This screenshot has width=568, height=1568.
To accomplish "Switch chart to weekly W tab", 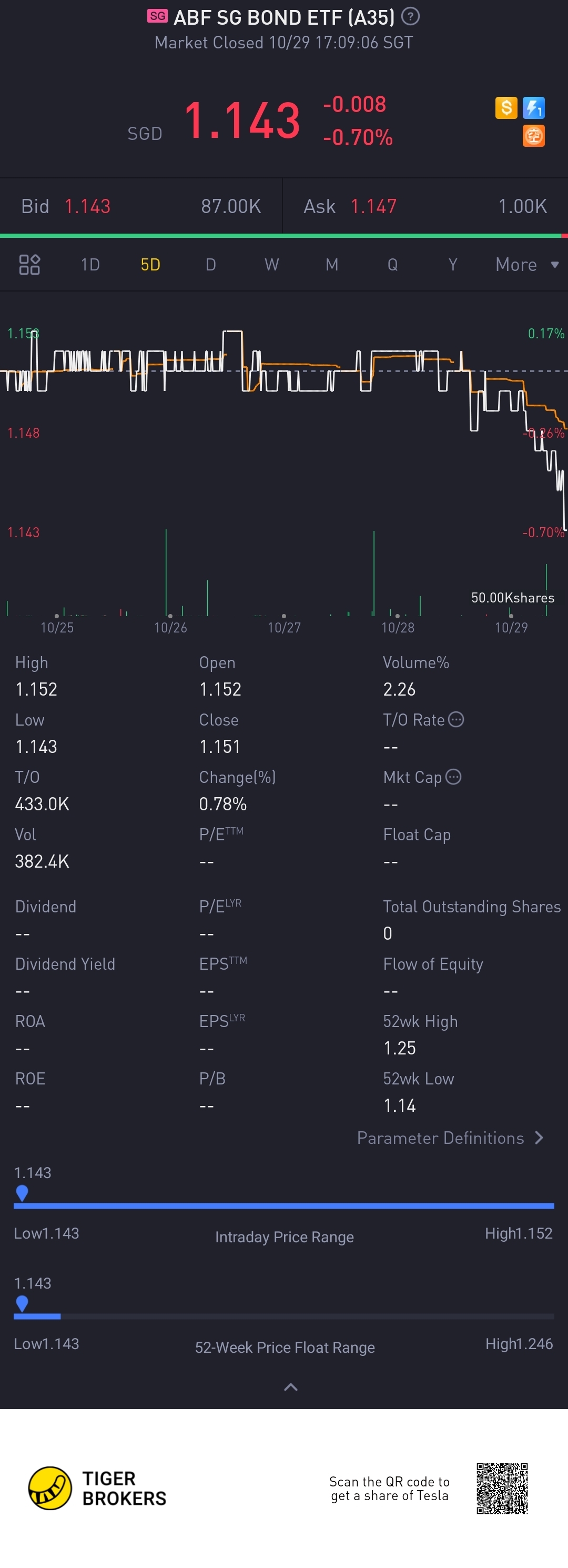I will [271, 265].
